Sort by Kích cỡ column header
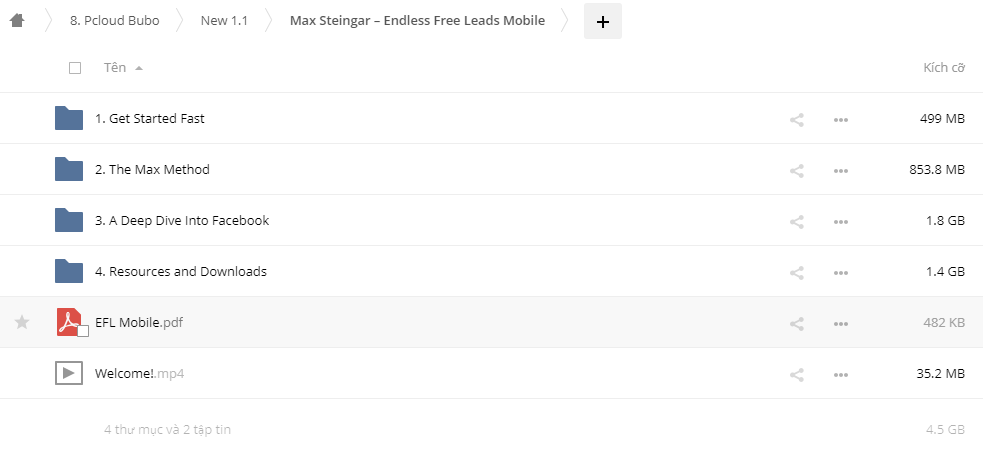The width and height of the screenshot is (983, 453). 944,68
